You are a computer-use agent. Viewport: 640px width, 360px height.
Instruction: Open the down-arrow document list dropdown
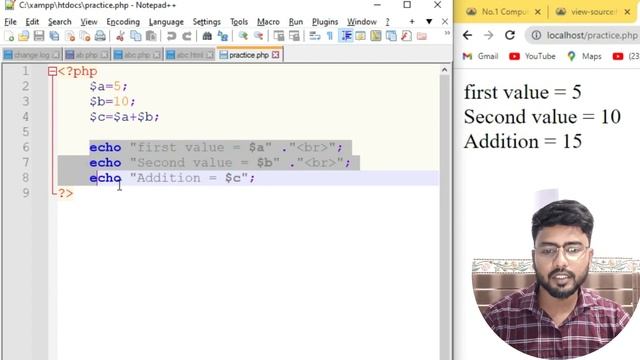(429, 22)
